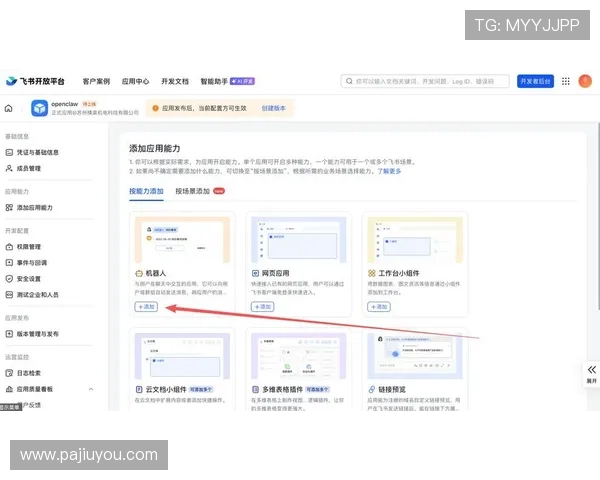Click the 网页应用 preview thumbnail

[x=299, y=240]
